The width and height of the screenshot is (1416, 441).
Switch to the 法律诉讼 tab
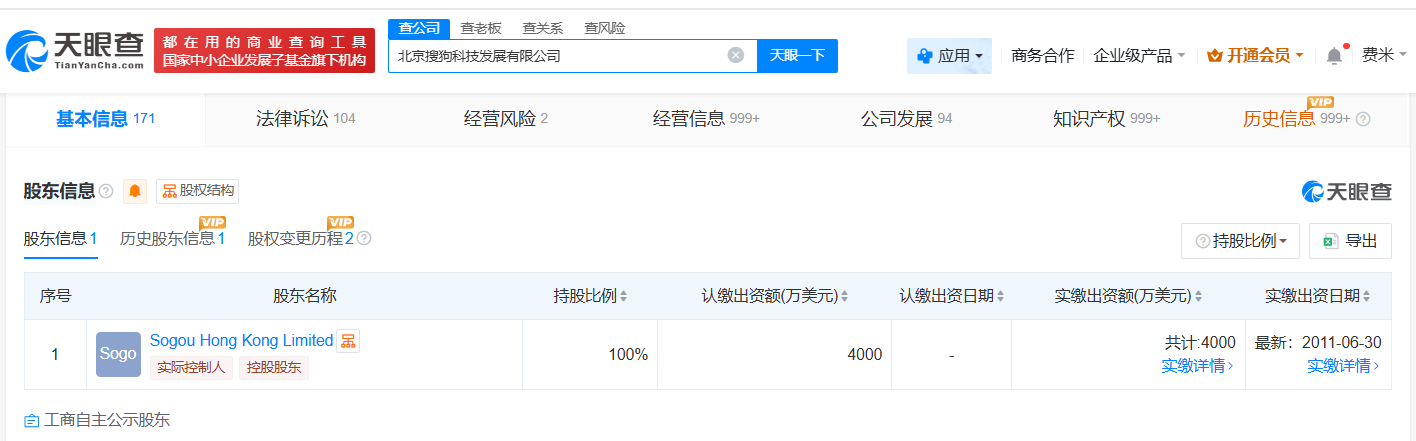pos(304,119)
